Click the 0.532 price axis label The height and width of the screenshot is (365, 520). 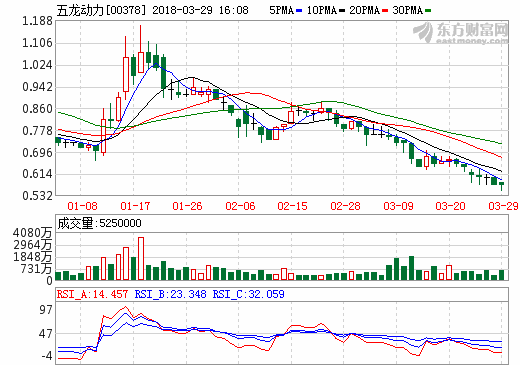[37, 195]
